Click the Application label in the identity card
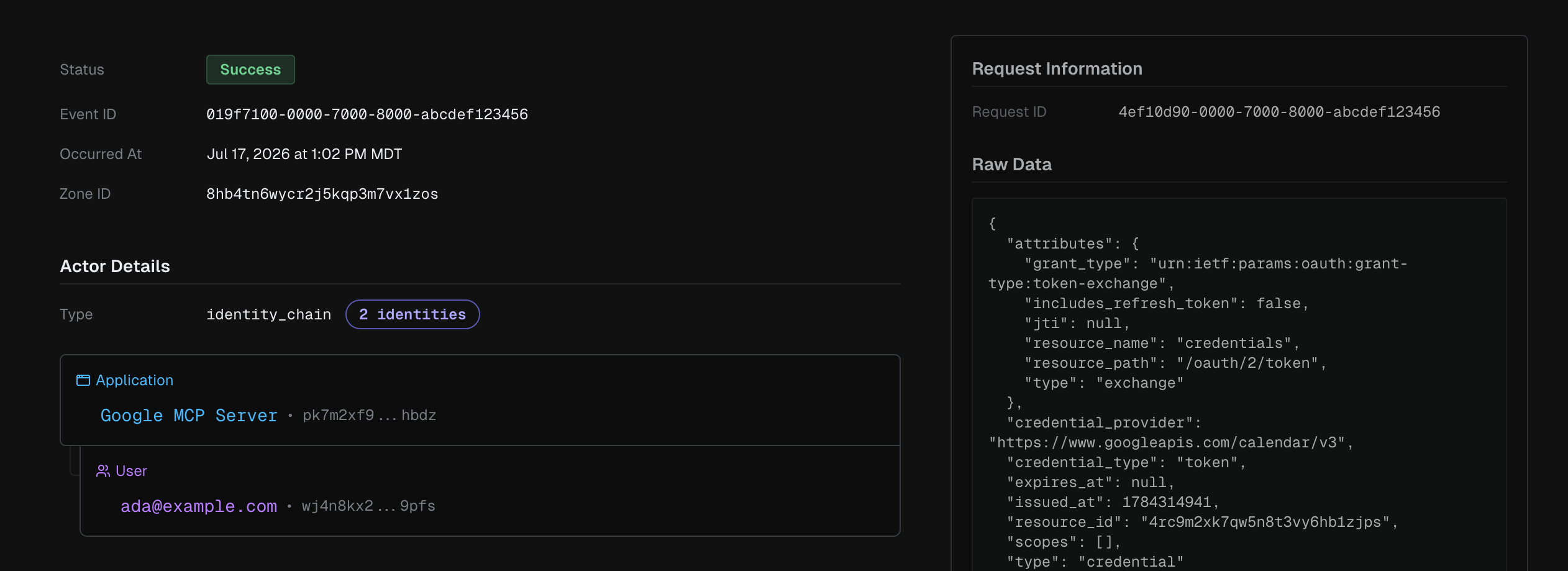 click(x=134, y=380)
